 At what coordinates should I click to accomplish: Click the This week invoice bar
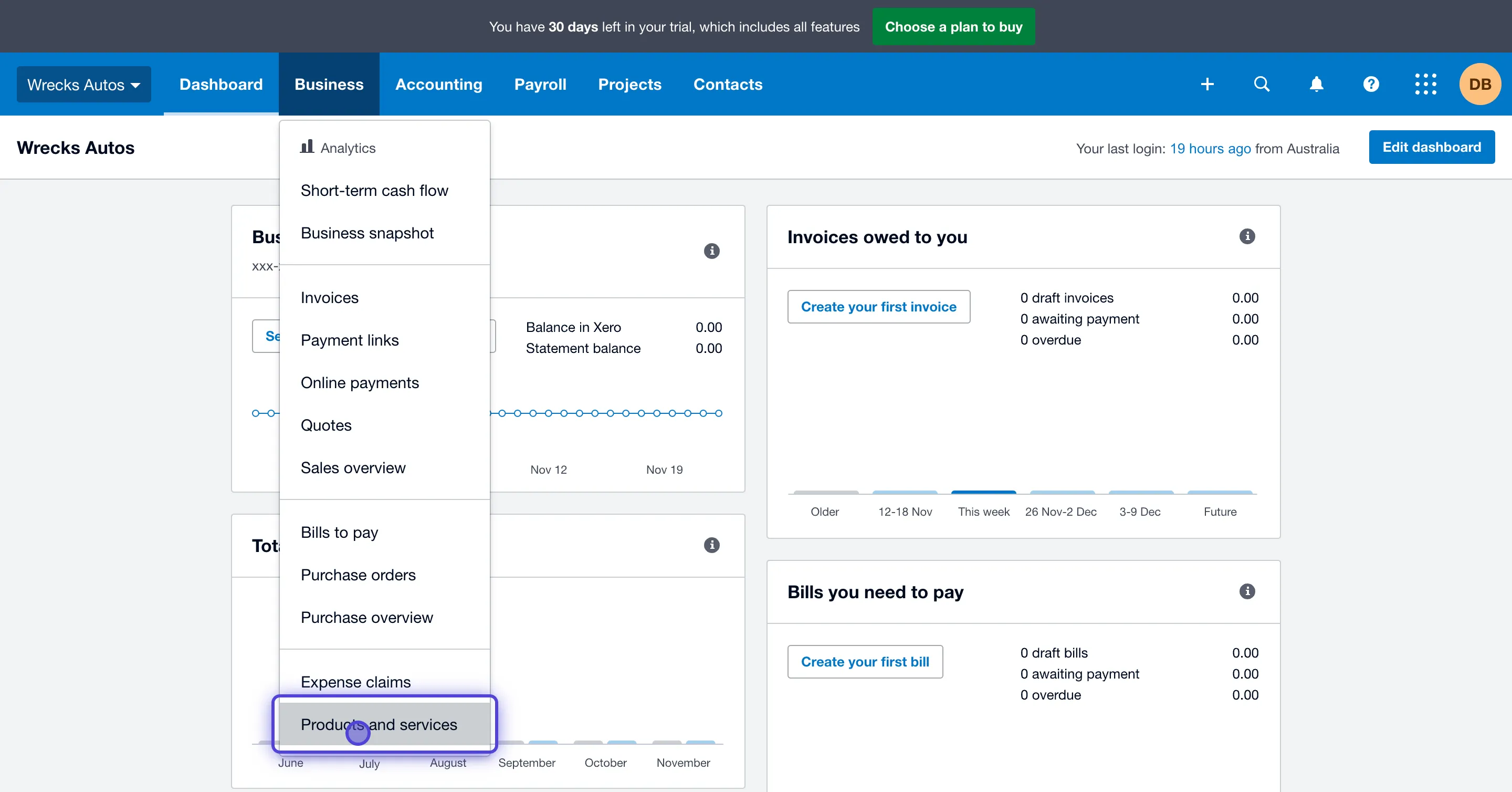(983, 493)
